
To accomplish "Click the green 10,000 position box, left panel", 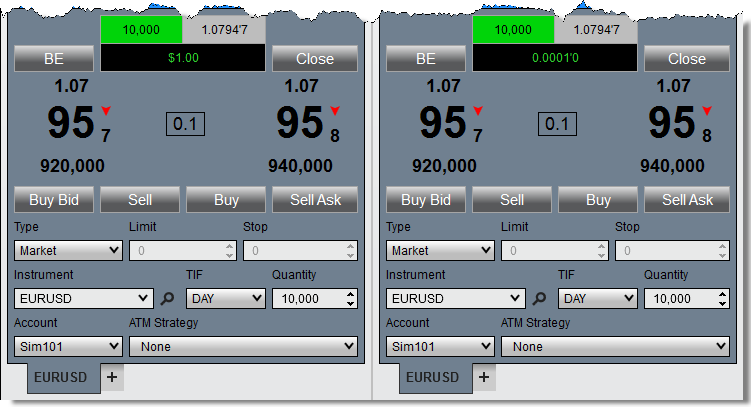I will point(141,30).
